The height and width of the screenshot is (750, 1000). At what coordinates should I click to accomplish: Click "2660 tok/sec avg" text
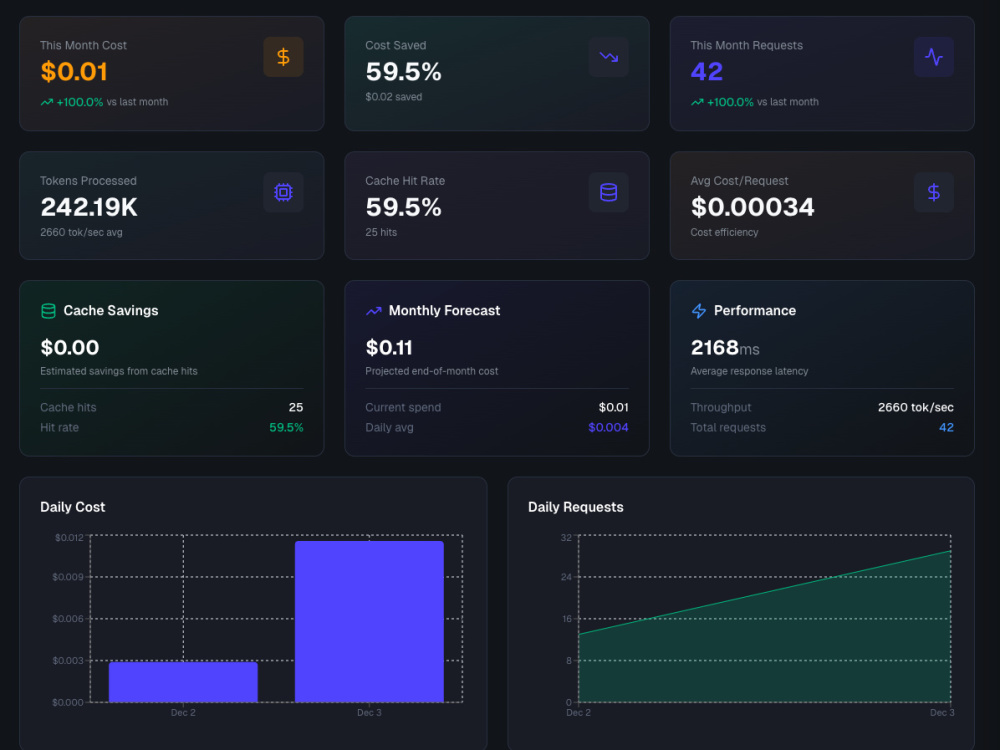pyautogui.click(x=81, y=232)
